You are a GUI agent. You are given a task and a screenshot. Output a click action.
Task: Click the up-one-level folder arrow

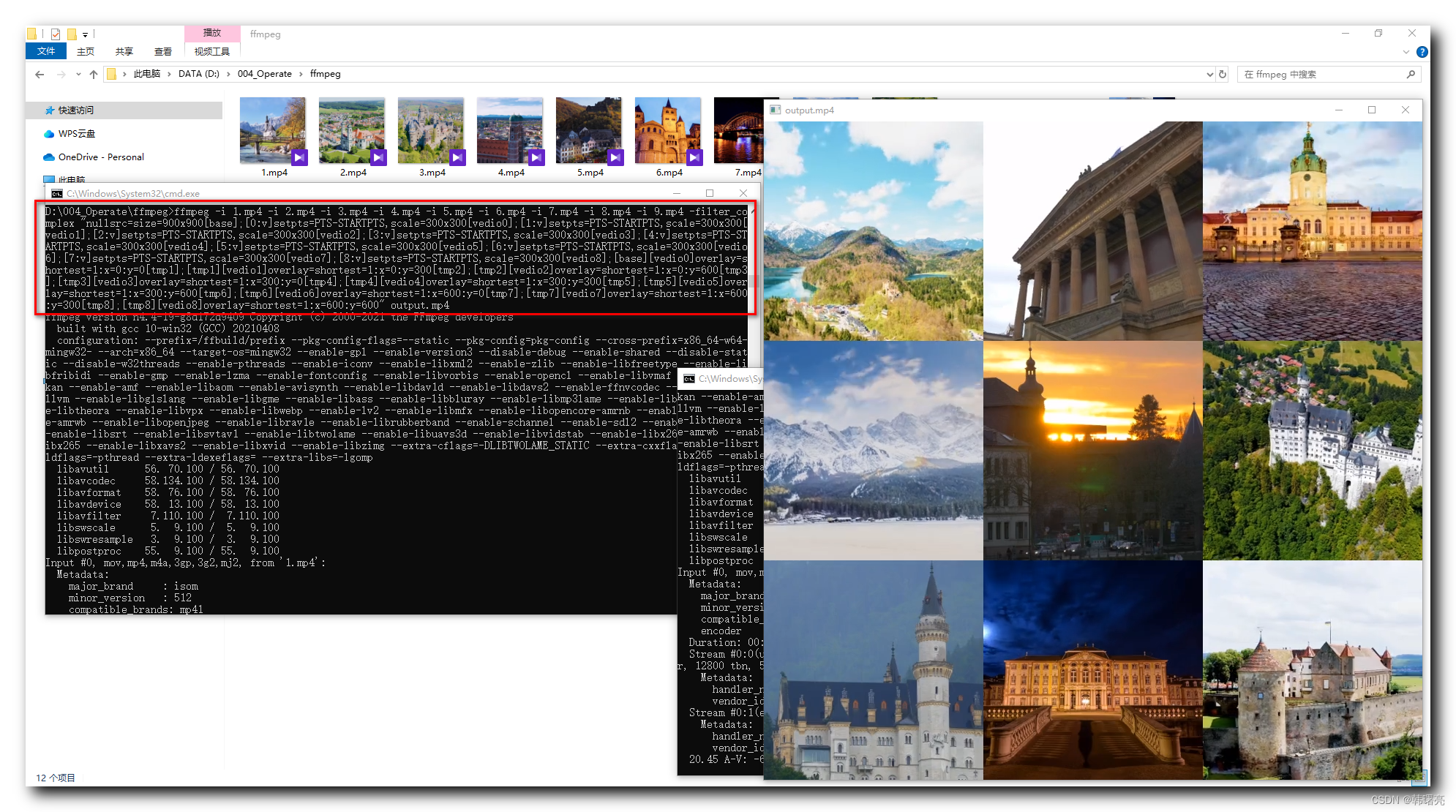click(94, 74)
